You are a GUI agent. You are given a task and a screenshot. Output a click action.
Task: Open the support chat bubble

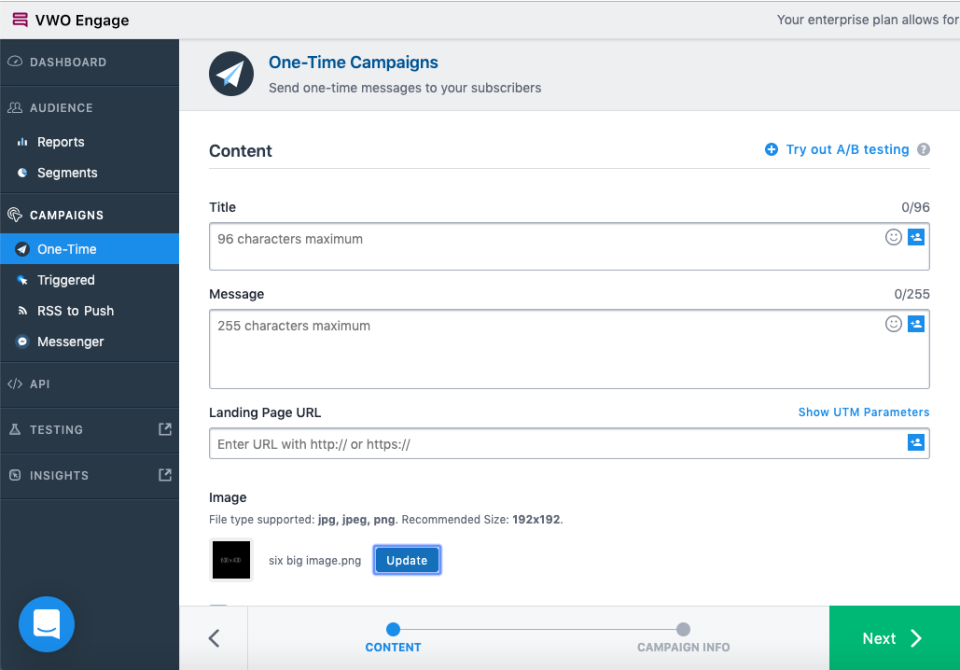click(x=46, y=624)
